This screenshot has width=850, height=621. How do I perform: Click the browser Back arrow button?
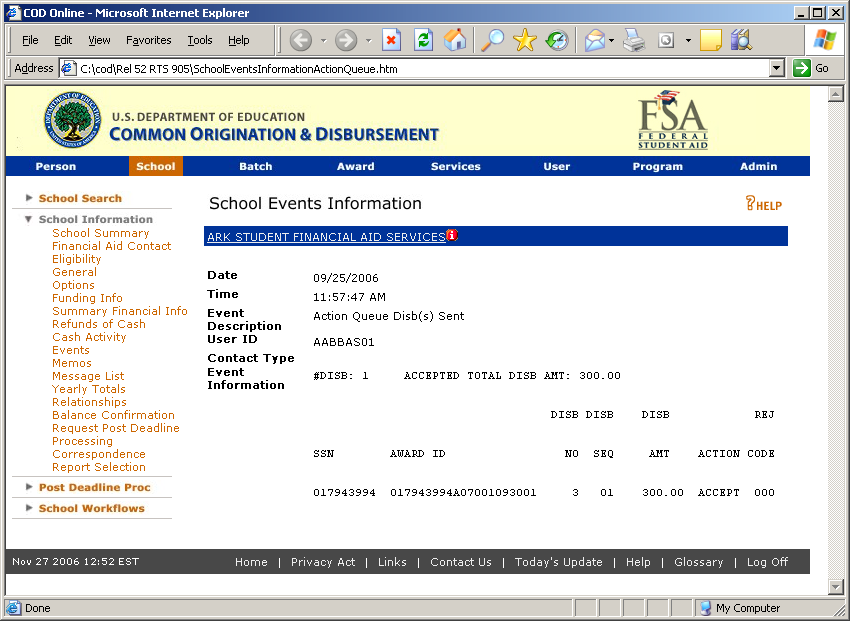(x=301, y=40)
